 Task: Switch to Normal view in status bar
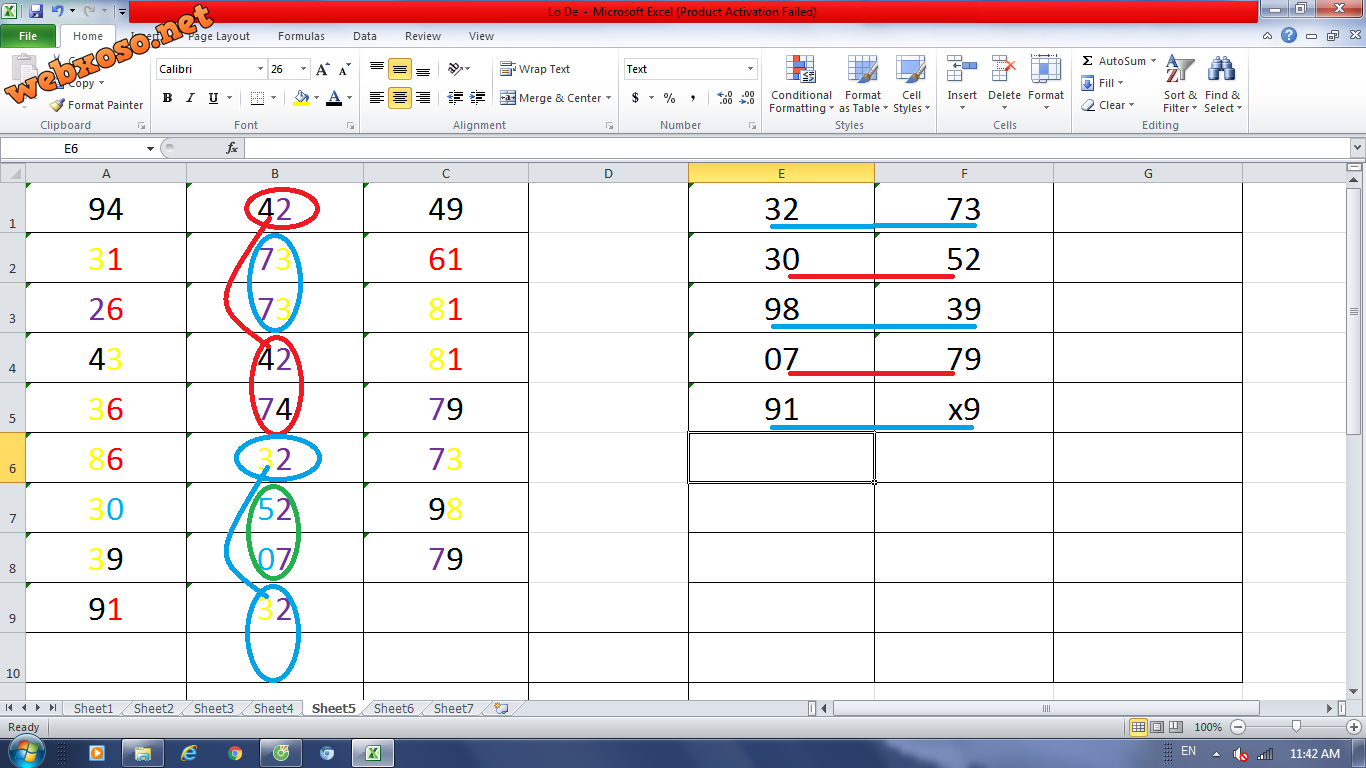[1137, 727]
